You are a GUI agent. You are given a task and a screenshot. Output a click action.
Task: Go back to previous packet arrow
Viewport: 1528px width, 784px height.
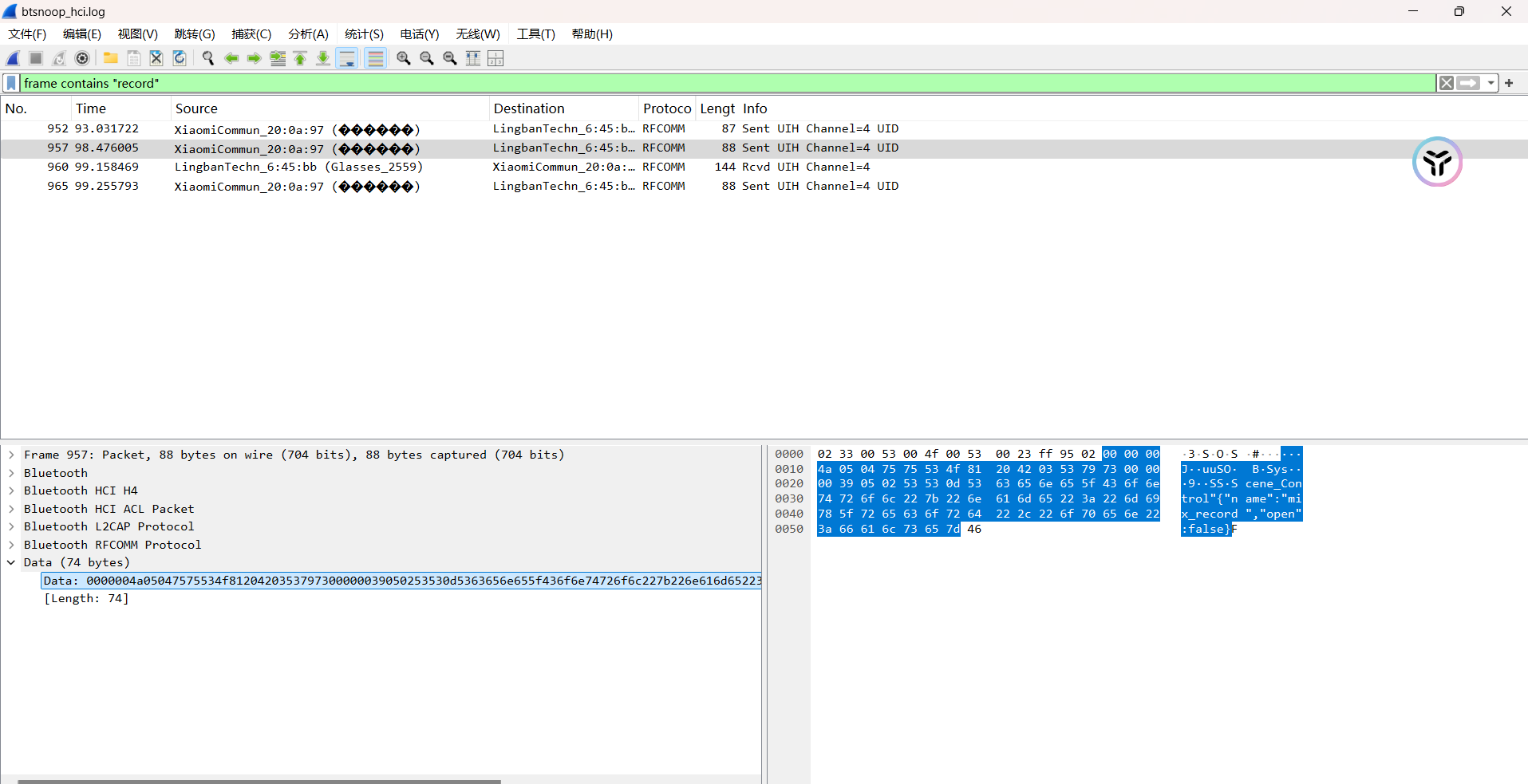coord(231,58)
